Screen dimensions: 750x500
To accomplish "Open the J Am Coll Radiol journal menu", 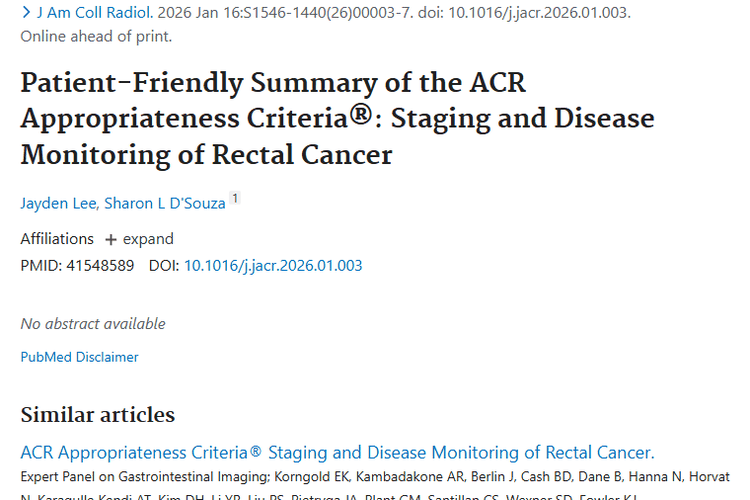I will (96, 14).
